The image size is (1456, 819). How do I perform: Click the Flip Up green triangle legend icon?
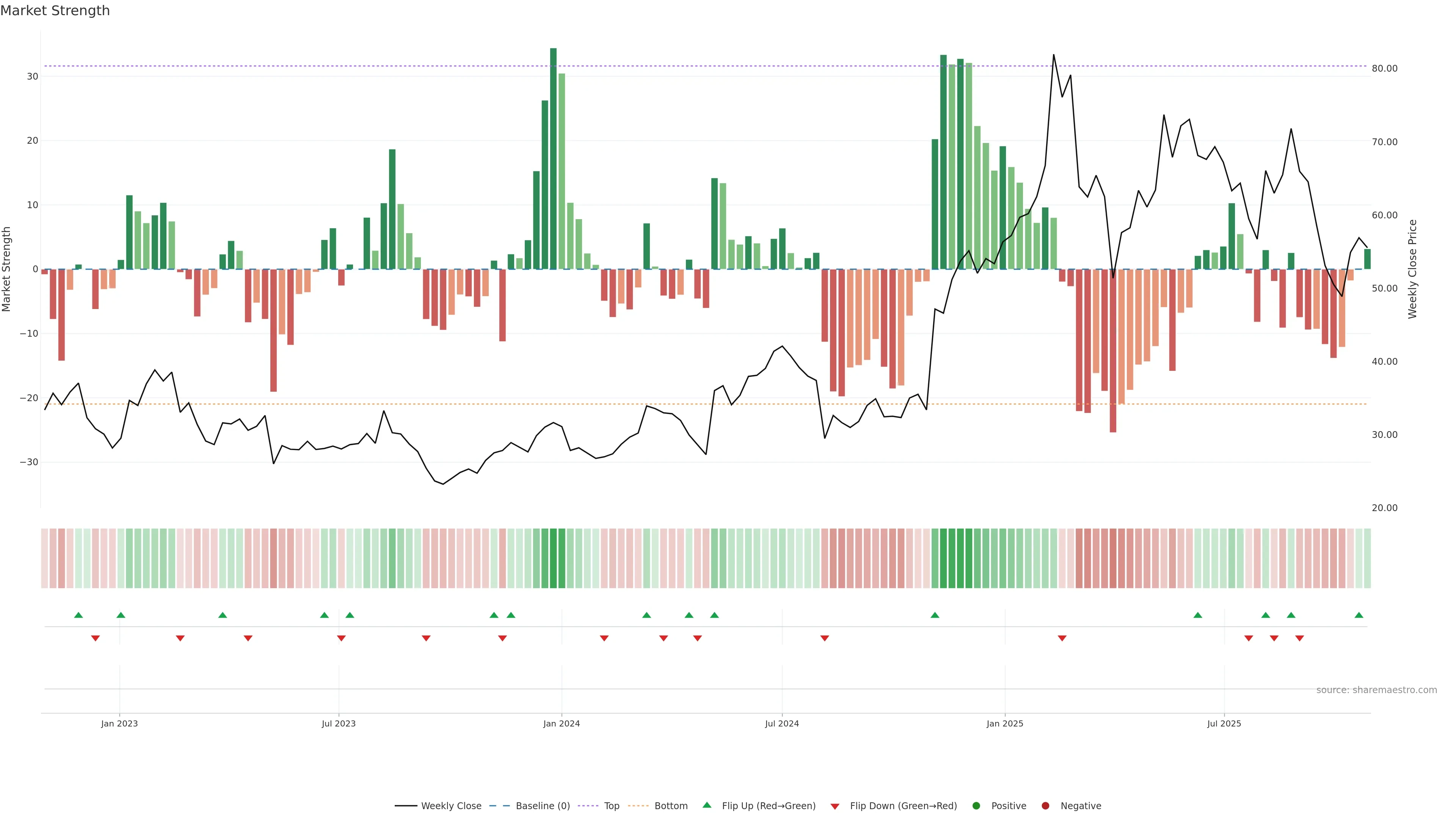[706, 805]
